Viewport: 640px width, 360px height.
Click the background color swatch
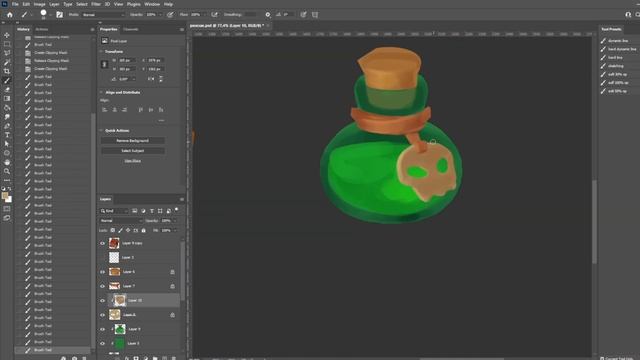click(x=9, y=200)
